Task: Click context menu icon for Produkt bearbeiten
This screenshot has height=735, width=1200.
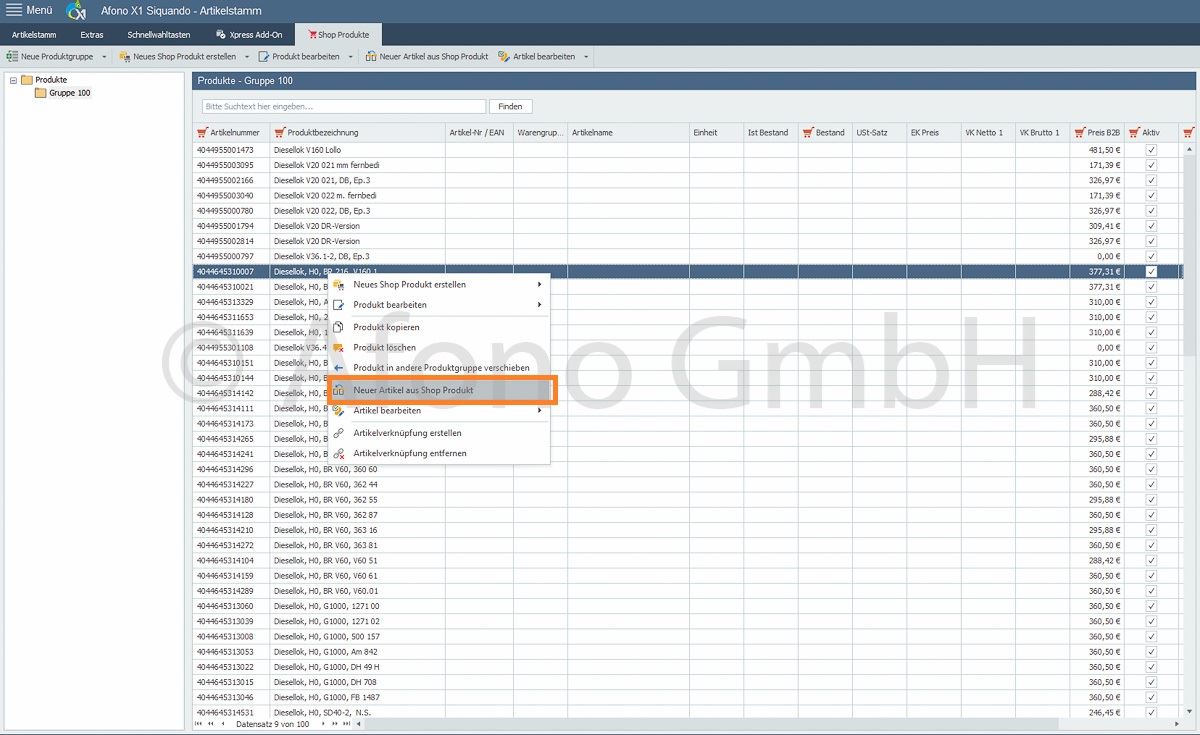Action: (x=338, y=305)
